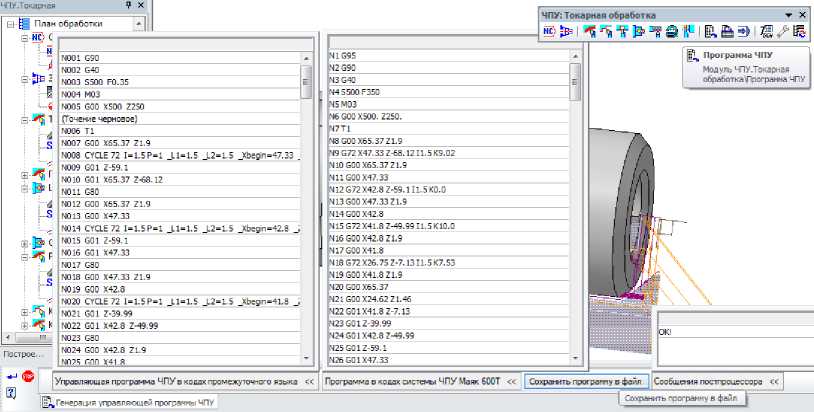Select the comment row (Точение черновое)

pyautogui.click(x=180, y=119)
